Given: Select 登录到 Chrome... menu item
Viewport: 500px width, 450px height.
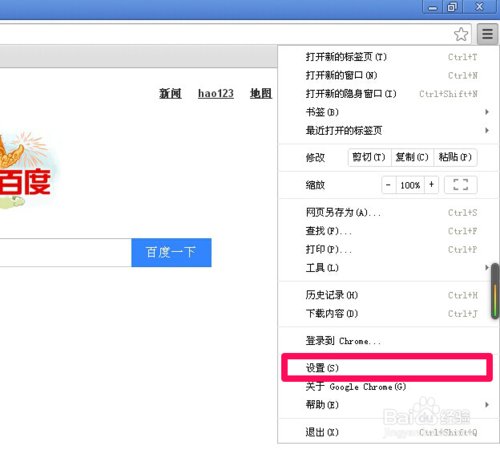Looking at the screenshot, I should coord(388,341).
